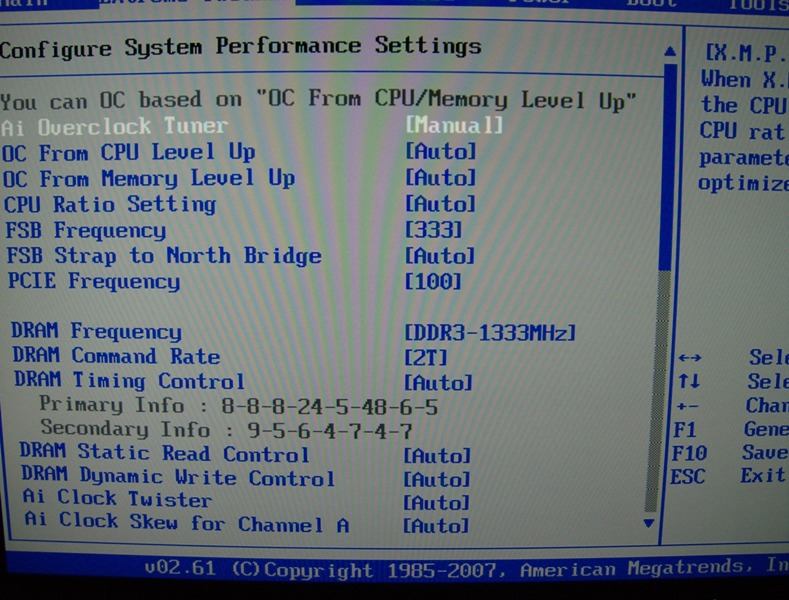This screenshot has height=600, width=789.
Task: Click the left-right arrows key hint
Action: pos(689,358)
